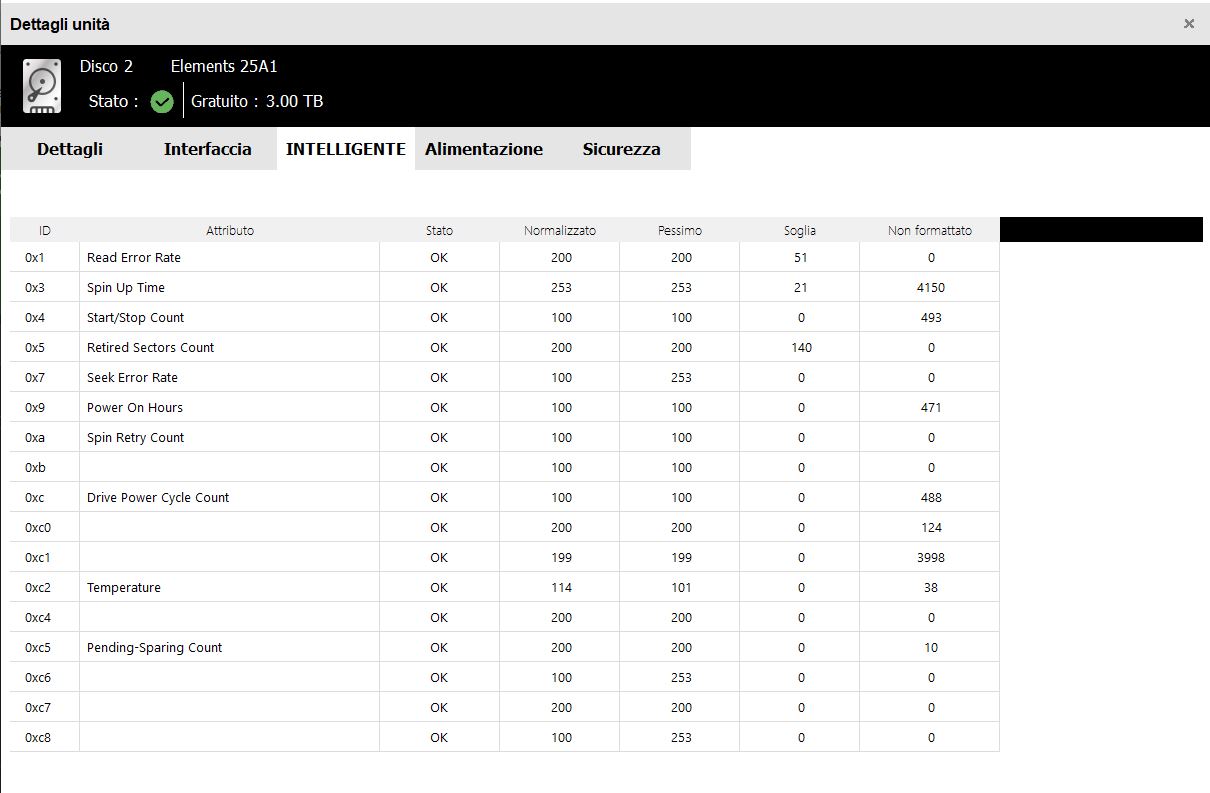The image size is (1210, 793).
Task: Click the normalized value 114
Action: coord(562,587)
